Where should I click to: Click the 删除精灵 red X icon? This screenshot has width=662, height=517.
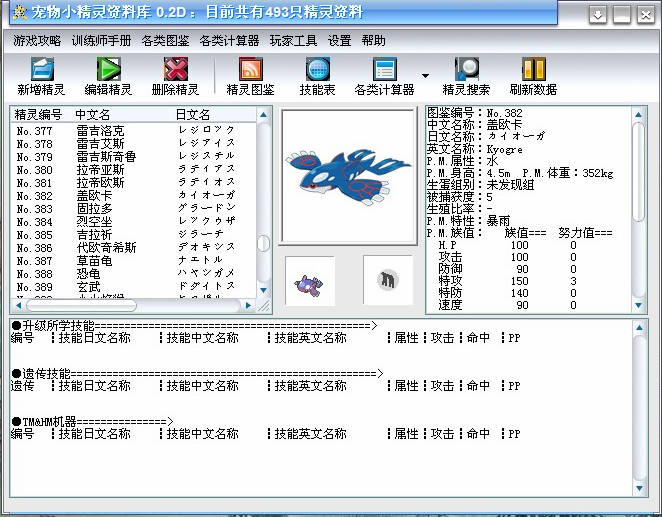(x=176, y=69)
